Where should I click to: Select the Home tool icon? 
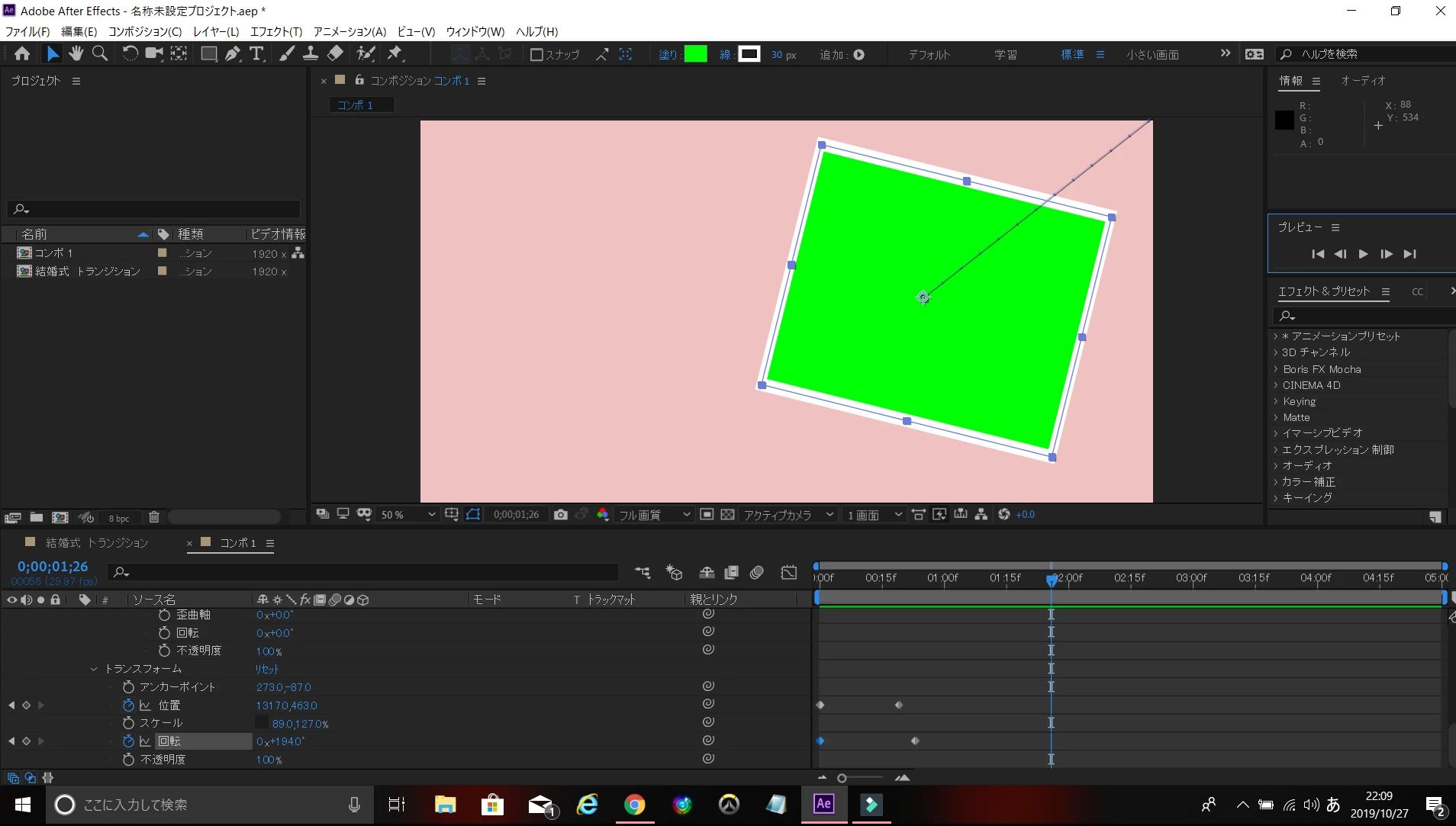click(22, 53)
